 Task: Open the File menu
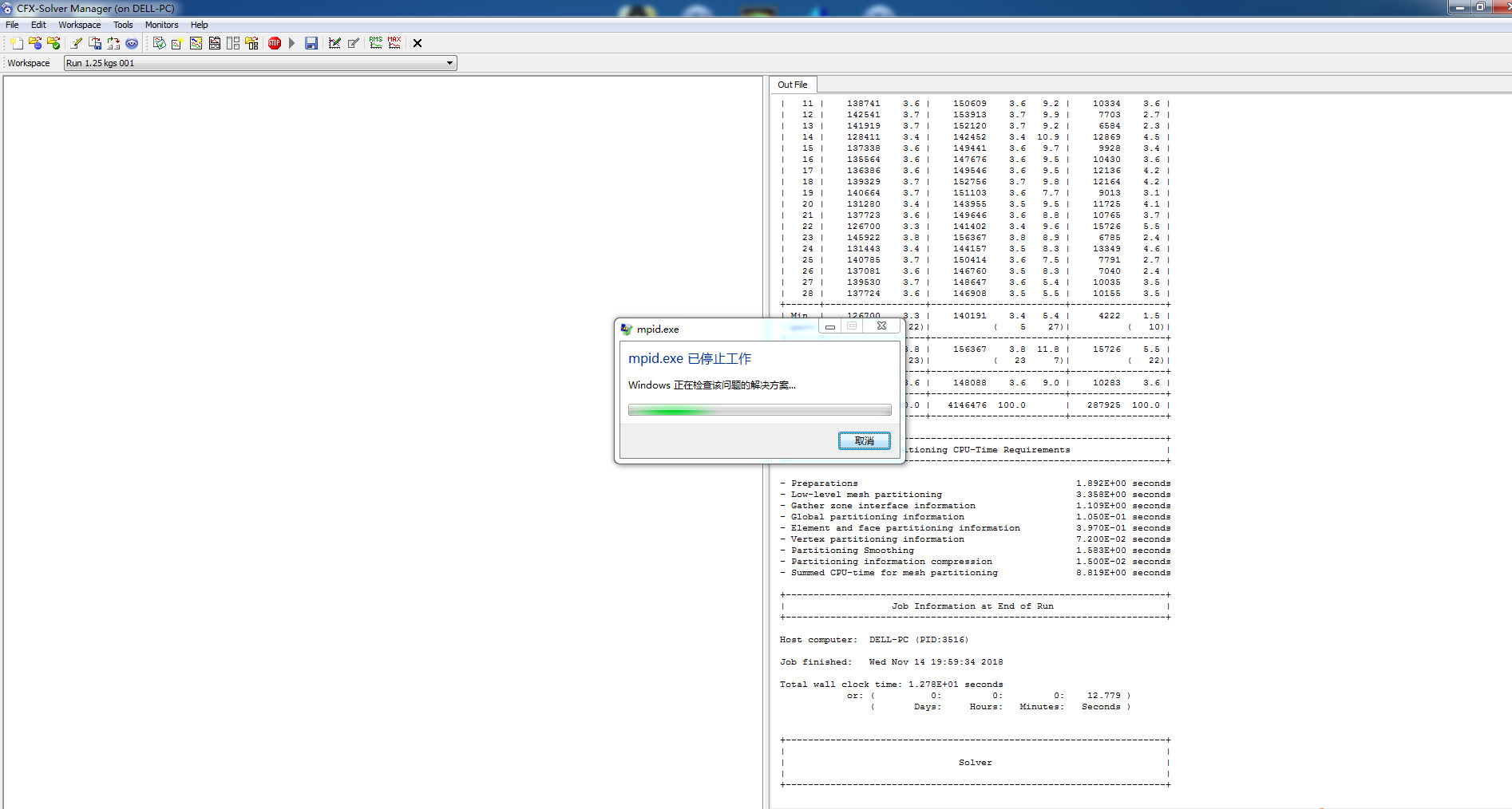coord(12,25)
